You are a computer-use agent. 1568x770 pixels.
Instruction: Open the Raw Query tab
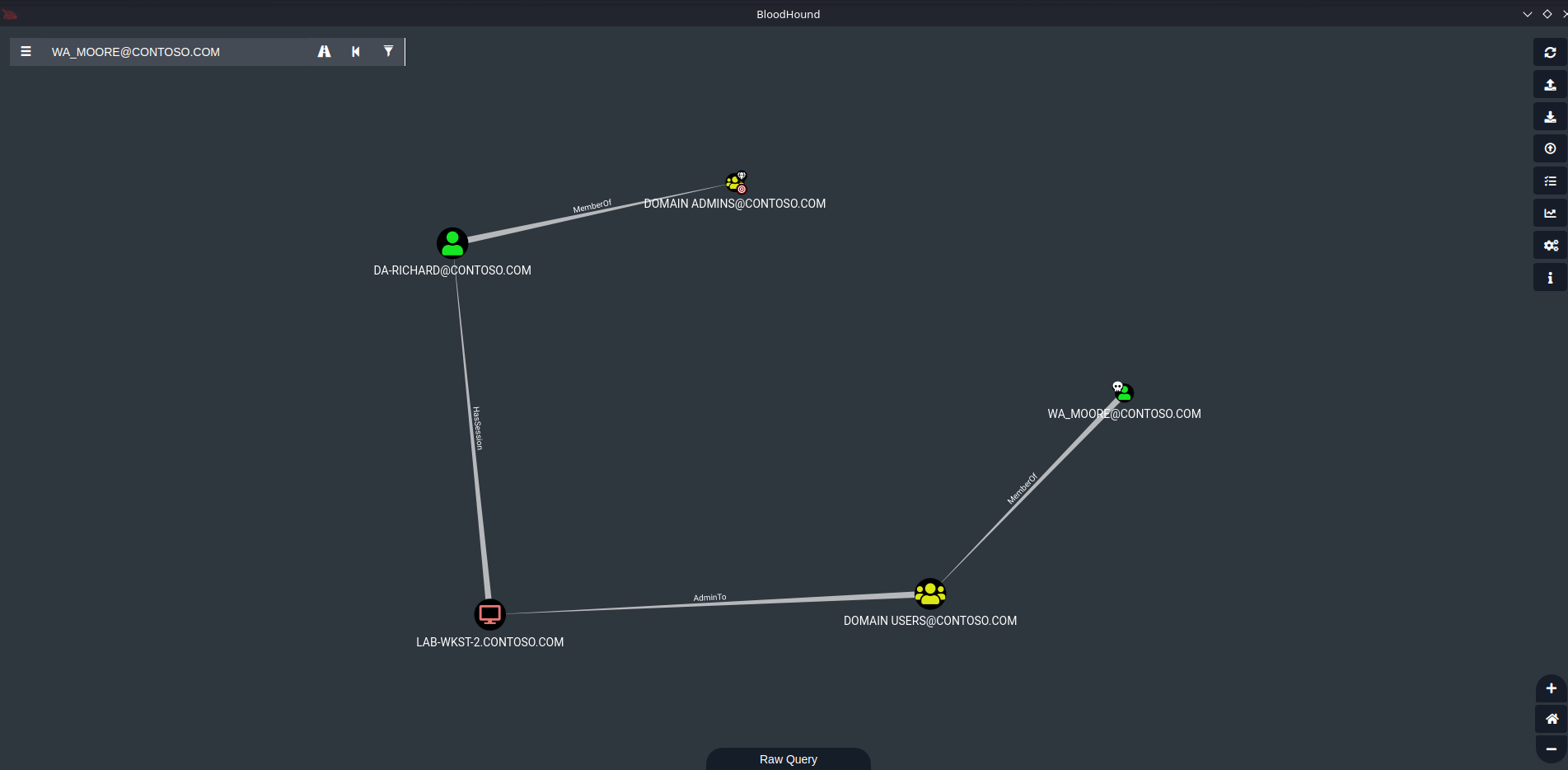[788, 758]
